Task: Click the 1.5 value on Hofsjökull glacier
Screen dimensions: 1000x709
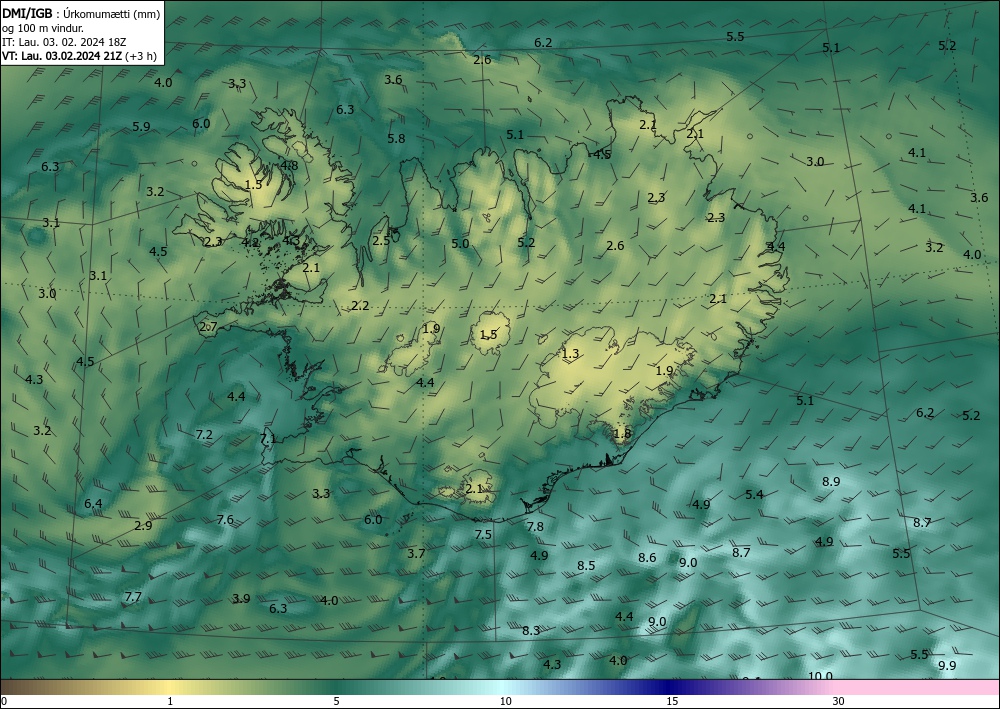Action: tap(489, 335)
